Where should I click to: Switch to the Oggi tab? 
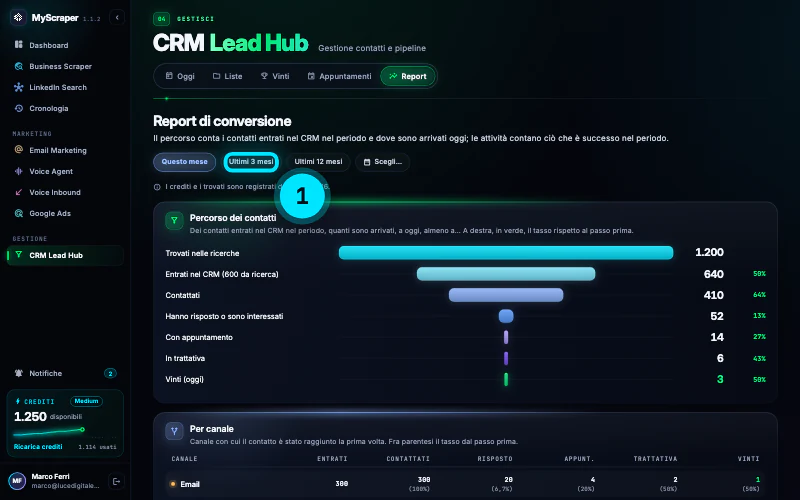[x=180, y=76]
